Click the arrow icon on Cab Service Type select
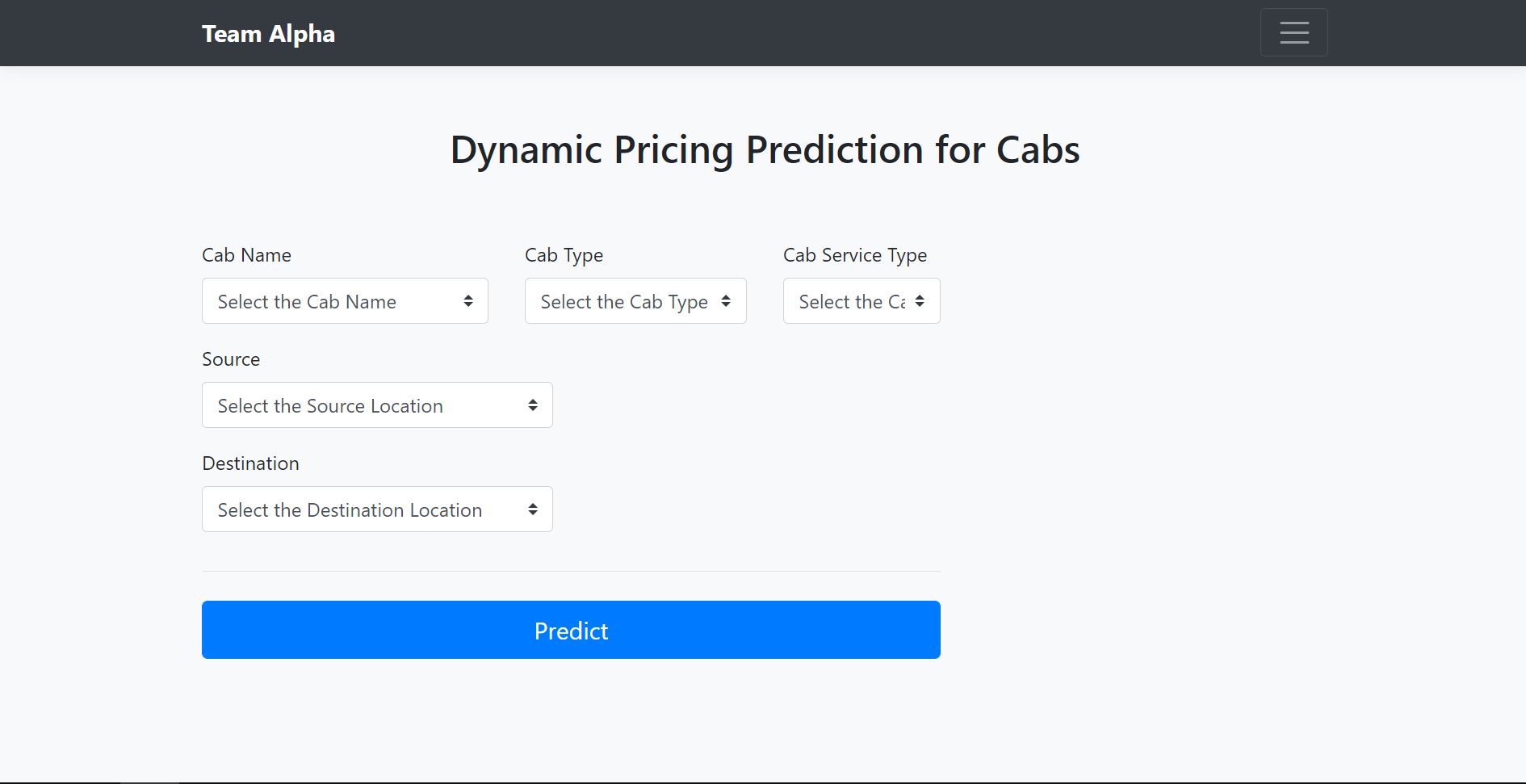This screenshot has width=1526, height=784. (921, 300)
